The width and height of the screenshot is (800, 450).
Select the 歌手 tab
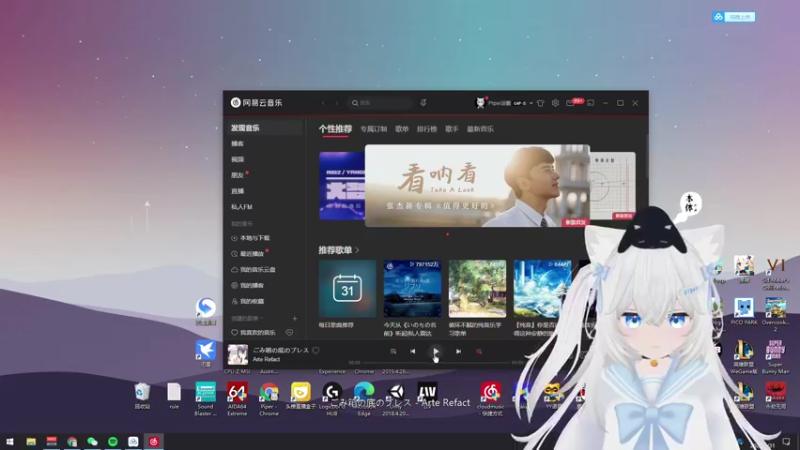(x=452, y=129)
